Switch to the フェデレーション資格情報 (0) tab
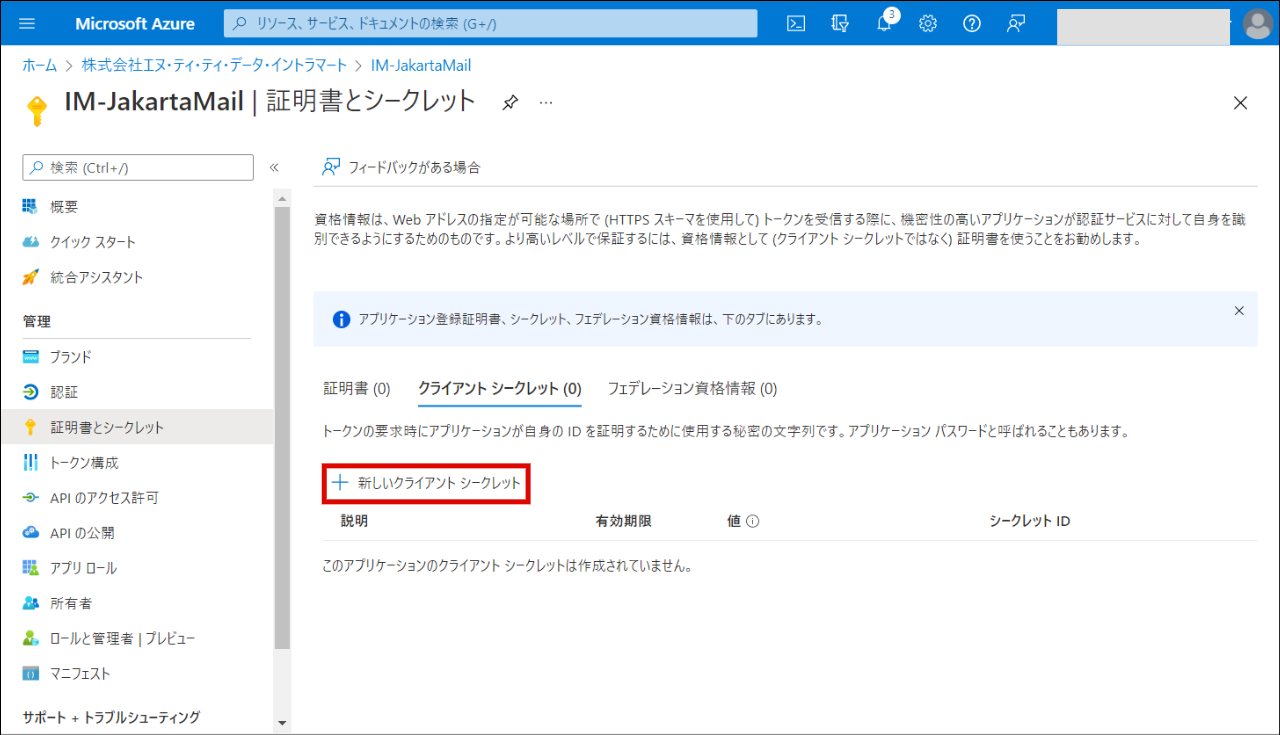Screen dimensions: 1280x735 click(x=692, y=388)
